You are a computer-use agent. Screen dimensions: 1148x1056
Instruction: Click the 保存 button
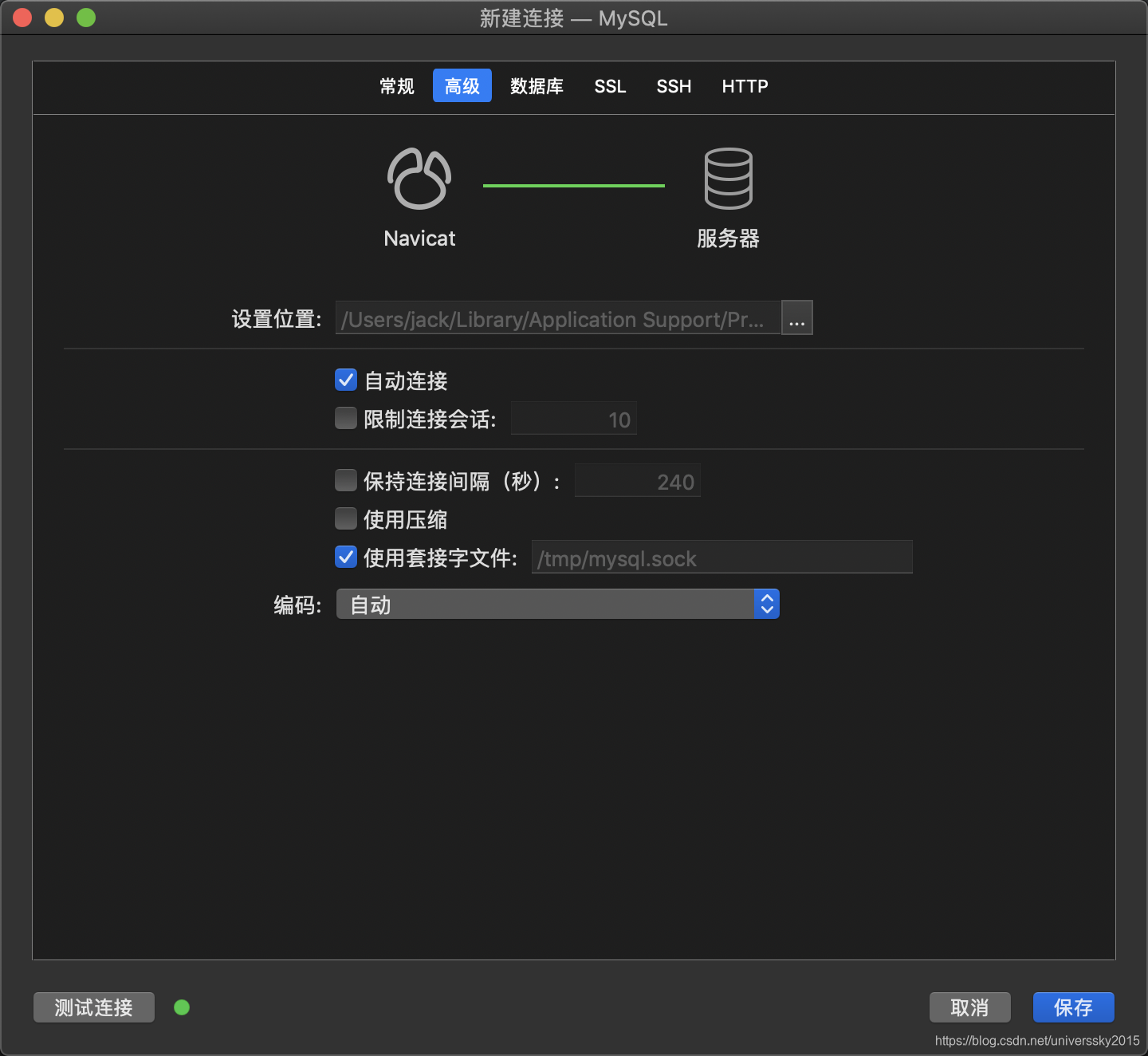pyautogui.click(x=1073, y=1007)
